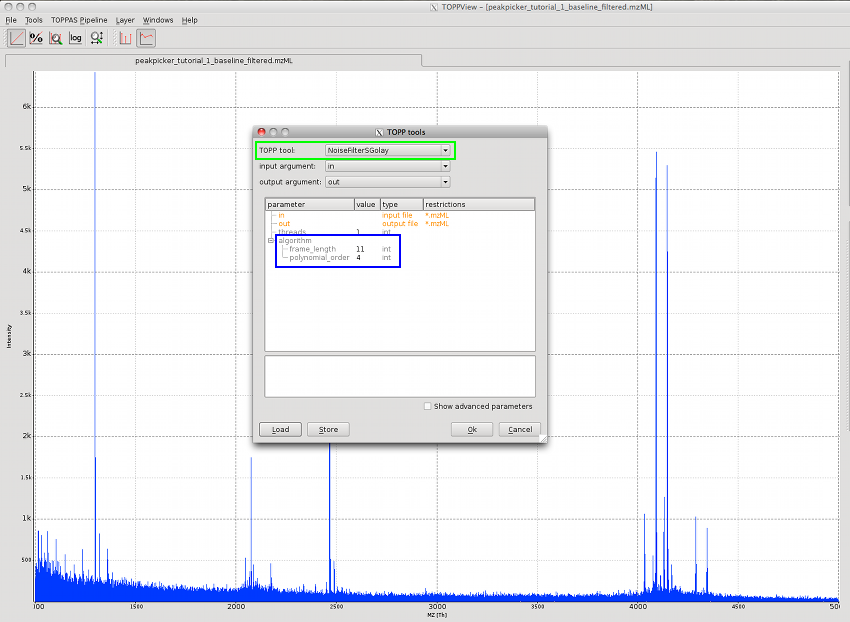This screenshot has width=850, height=622.
Task: Open the Tools menu
Action: [33, 19]
